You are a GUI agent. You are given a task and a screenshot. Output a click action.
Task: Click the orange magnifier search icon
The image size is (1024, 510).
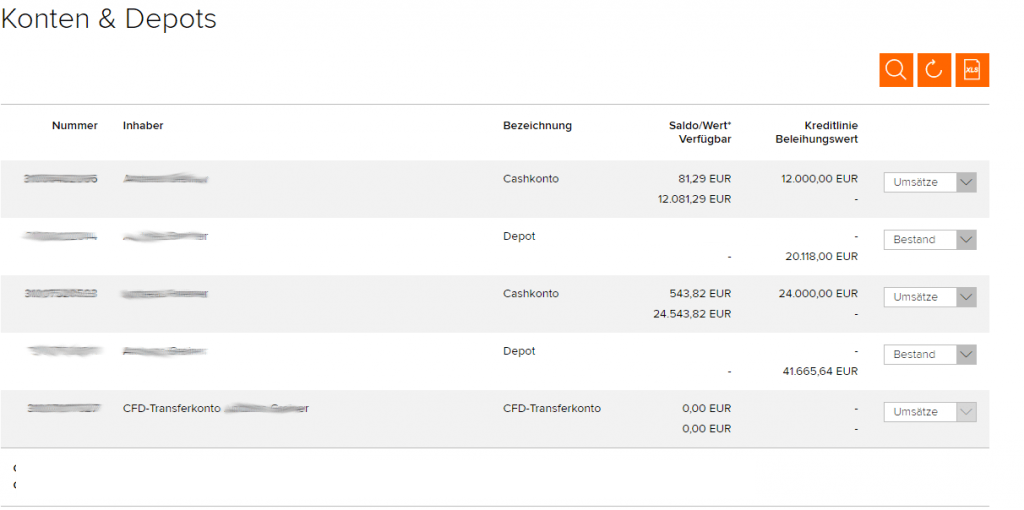click(896, 70)
